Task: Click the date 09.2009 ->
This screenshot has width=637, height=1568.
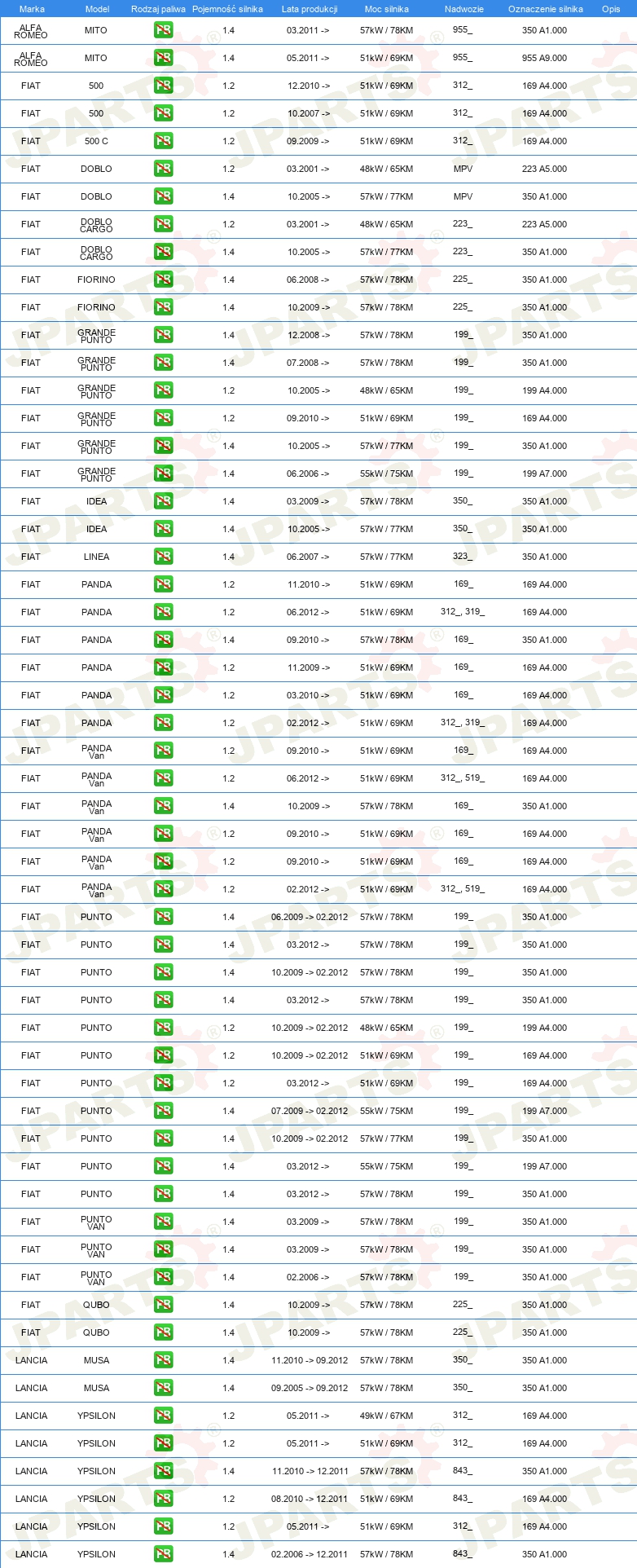Action: click(x=309, y=141)
